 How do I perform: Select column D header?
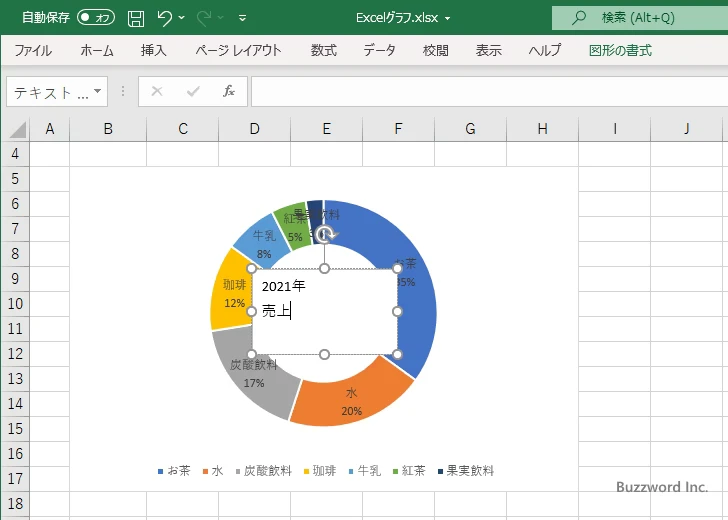click(254, 129)
